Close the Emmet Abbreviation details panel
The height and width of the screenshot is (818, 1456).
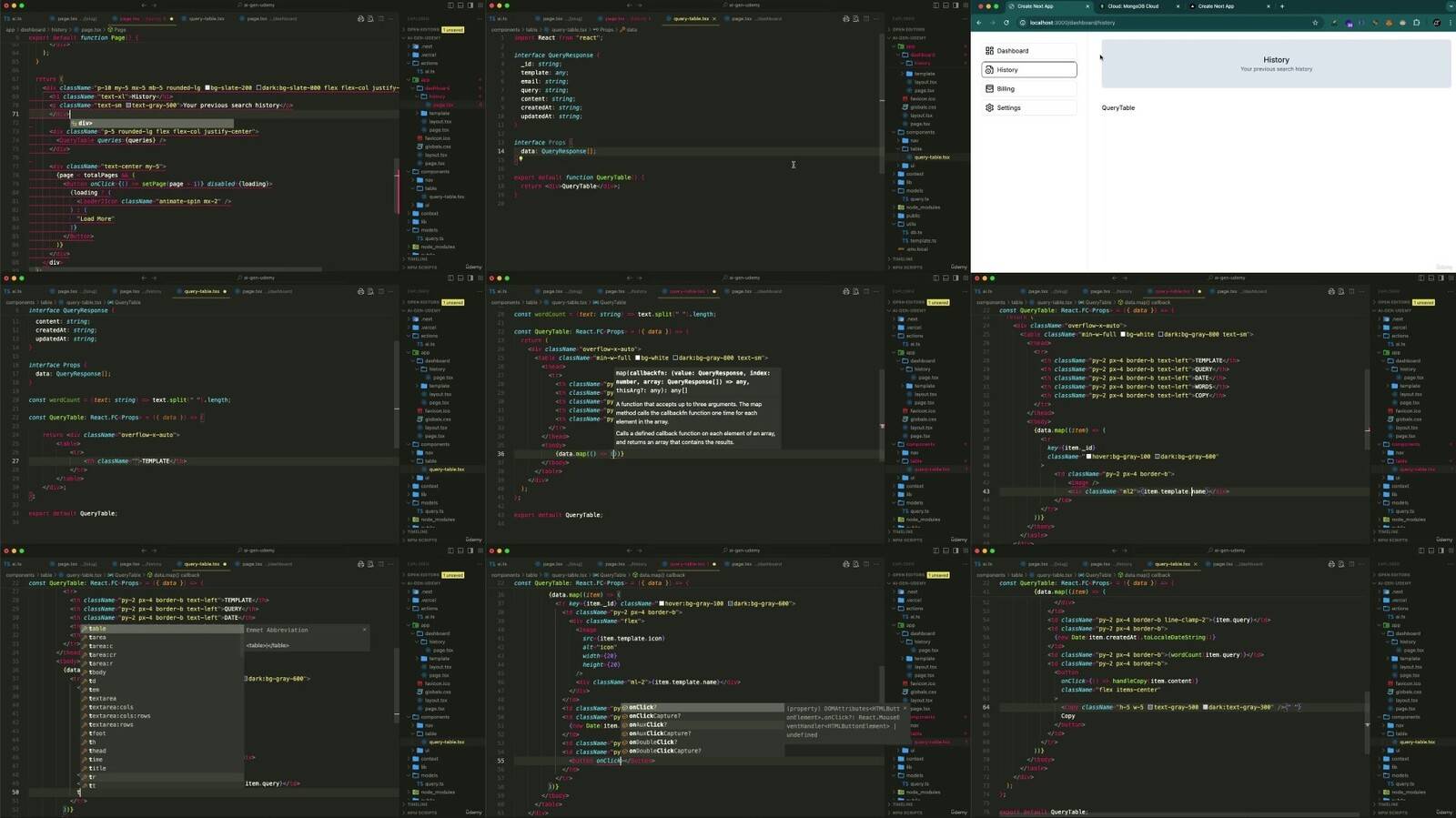tap(365, 630)
